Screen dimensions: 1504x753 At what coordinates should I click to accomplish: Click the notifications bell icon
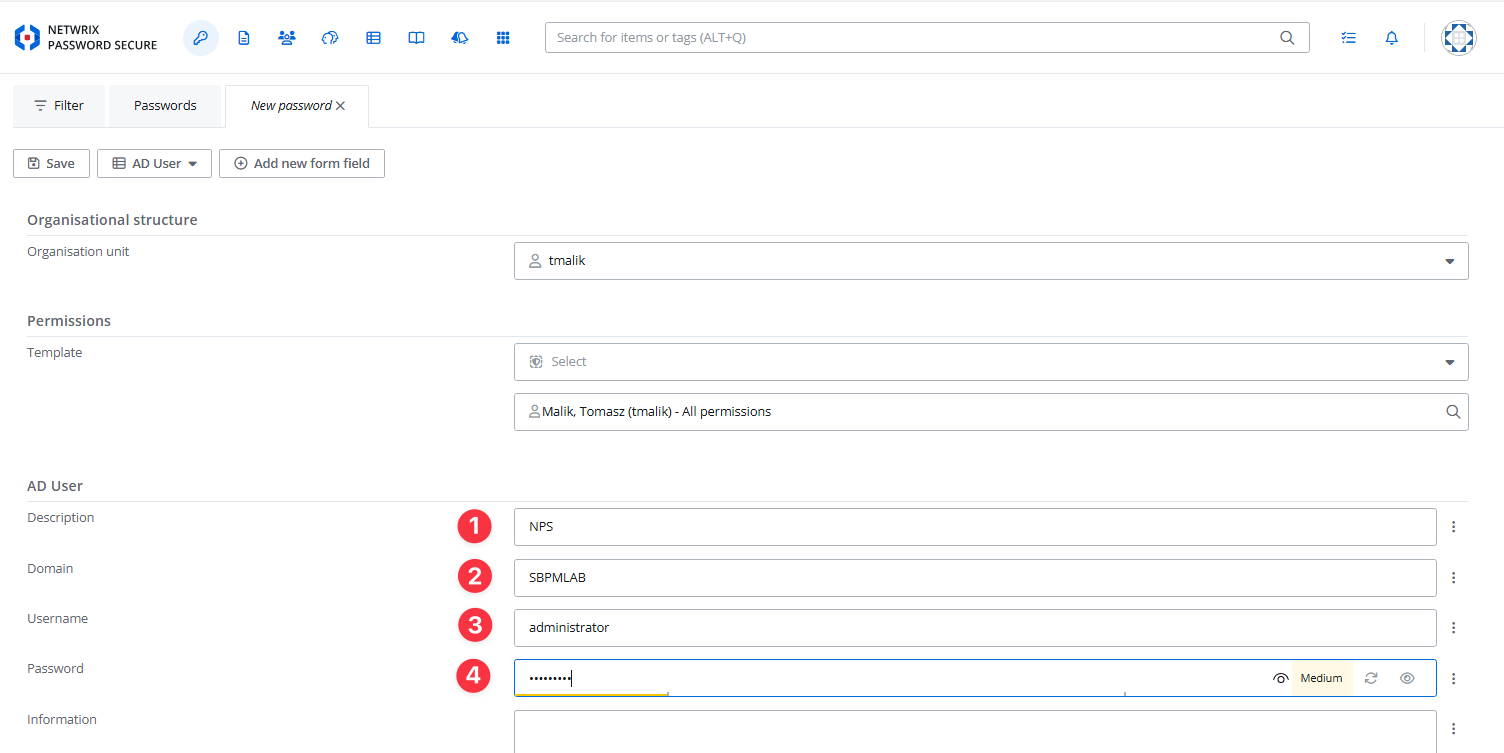[x=1391, y=38]
